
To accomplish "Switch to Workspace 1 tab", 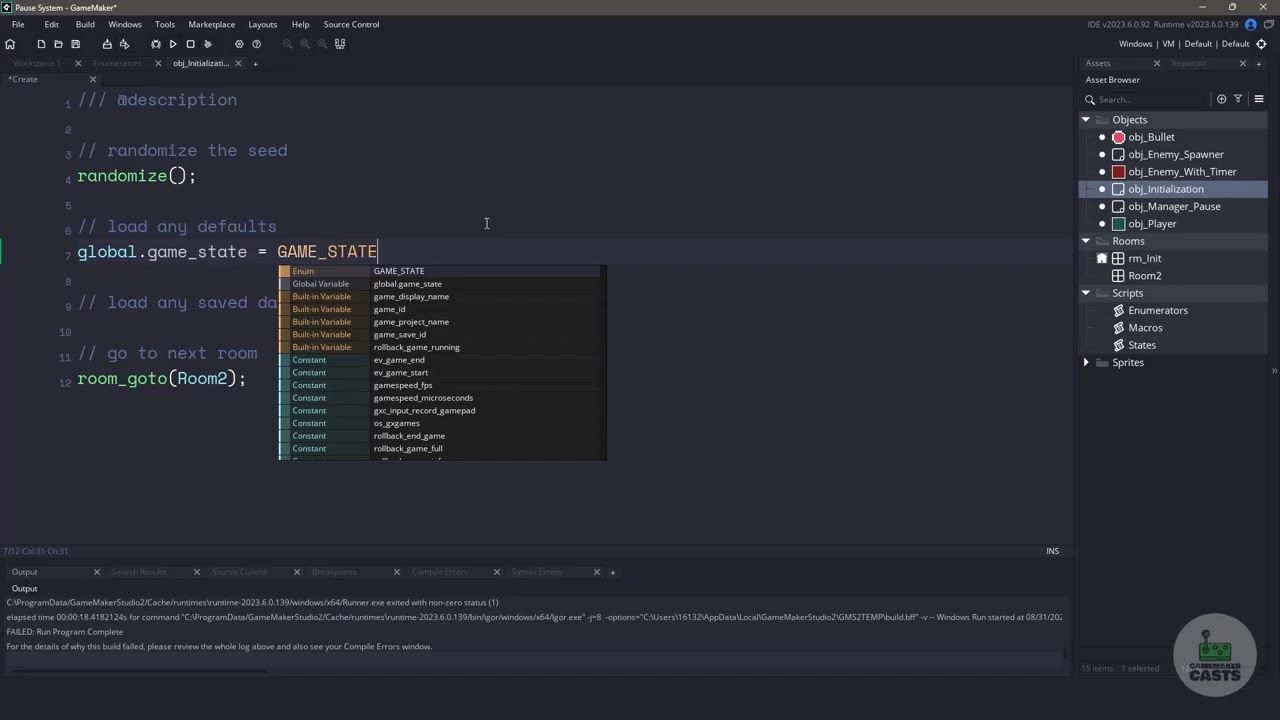I will click(x=37, y=63).
